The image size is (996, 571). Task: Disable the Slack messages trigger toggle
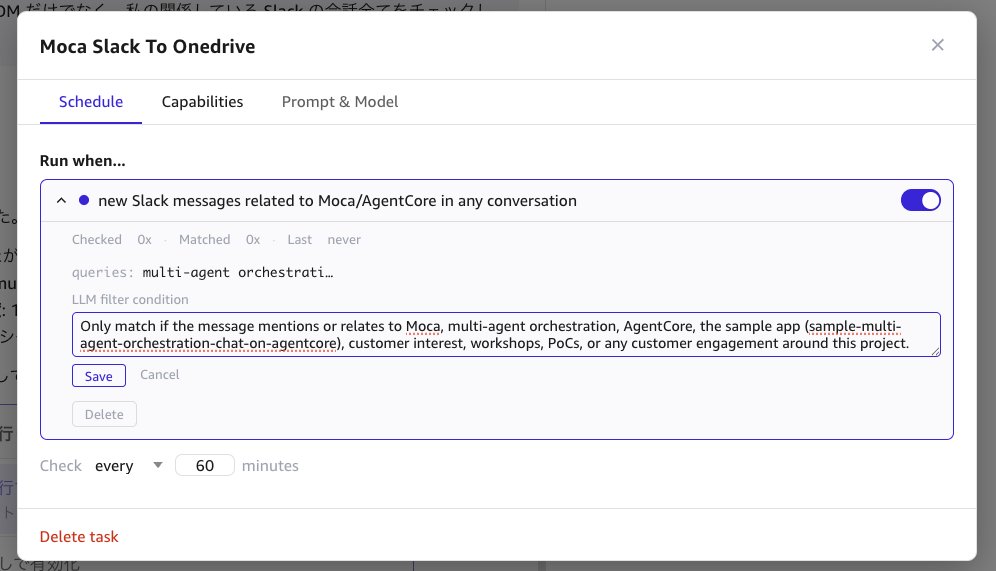pyautogui.click(x=920, y=201)
